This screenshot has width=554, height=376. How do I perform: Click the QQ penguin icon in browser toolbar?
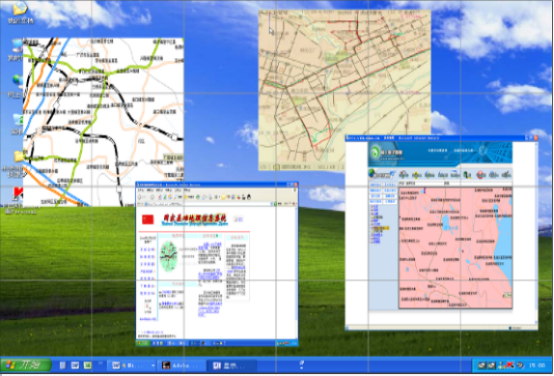pyautogui.click(x=249, y=197)
